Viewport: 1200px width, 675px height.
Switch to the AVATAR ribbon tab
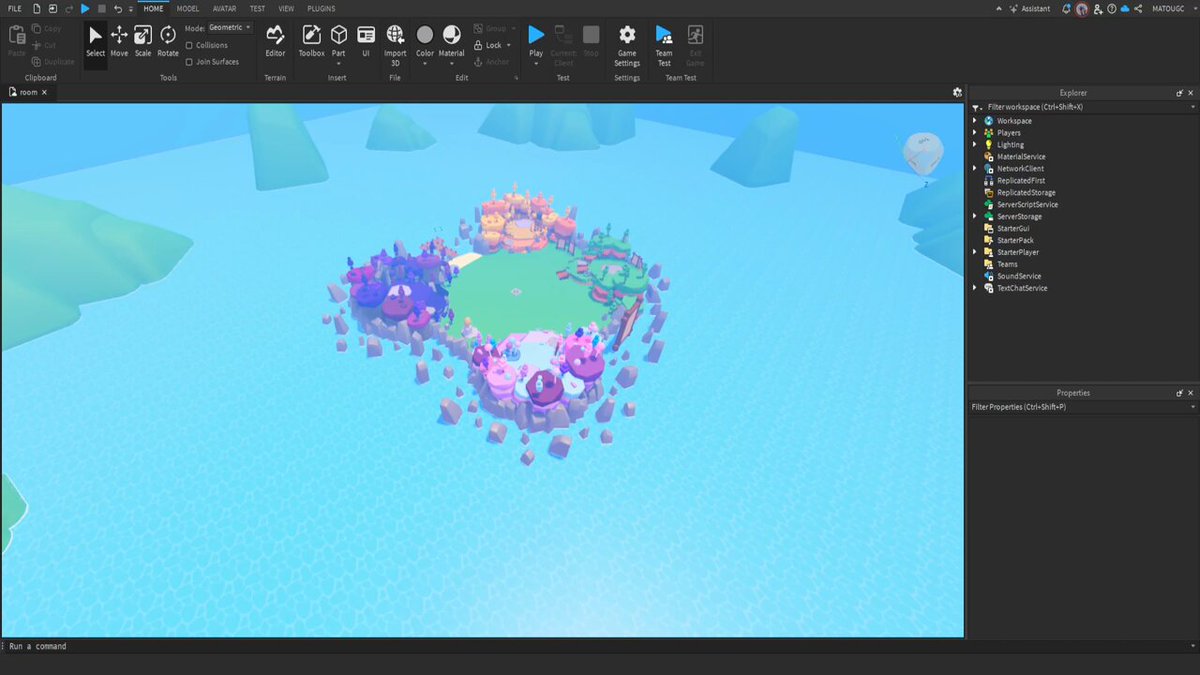click(225, 8)
